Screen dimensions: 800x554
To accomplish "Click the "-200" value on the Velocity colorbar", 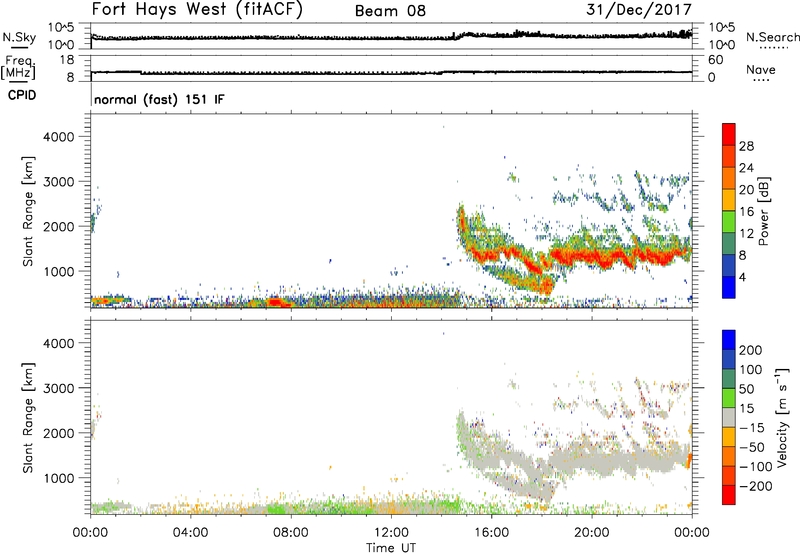I will [x=756, y=486].
